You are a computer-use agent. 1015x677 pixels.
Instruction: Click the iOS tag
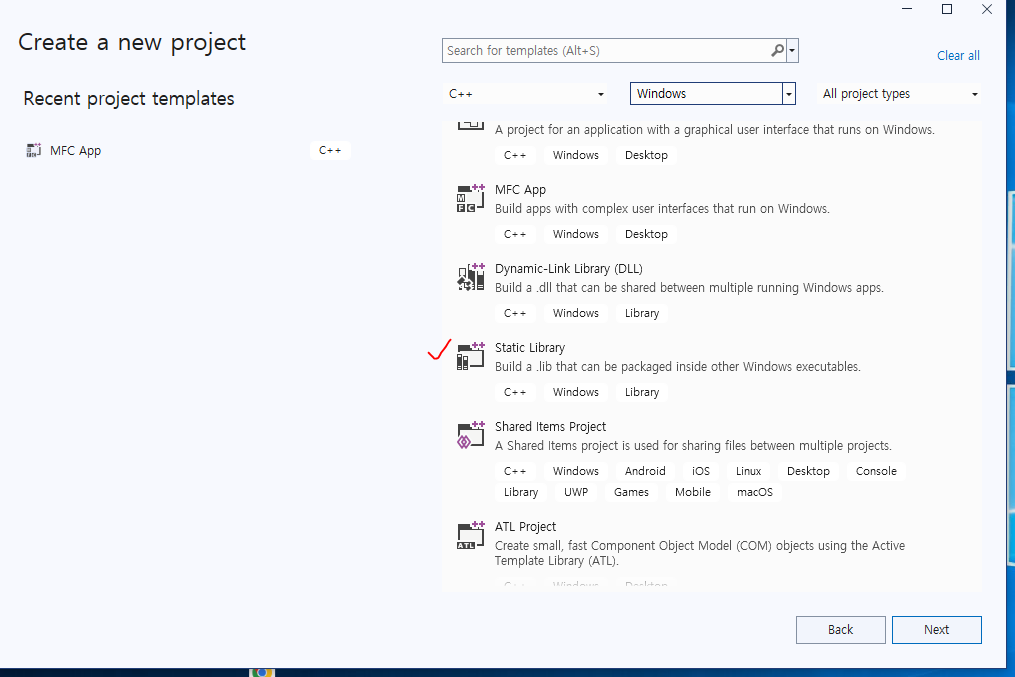(x=700, y=471)
